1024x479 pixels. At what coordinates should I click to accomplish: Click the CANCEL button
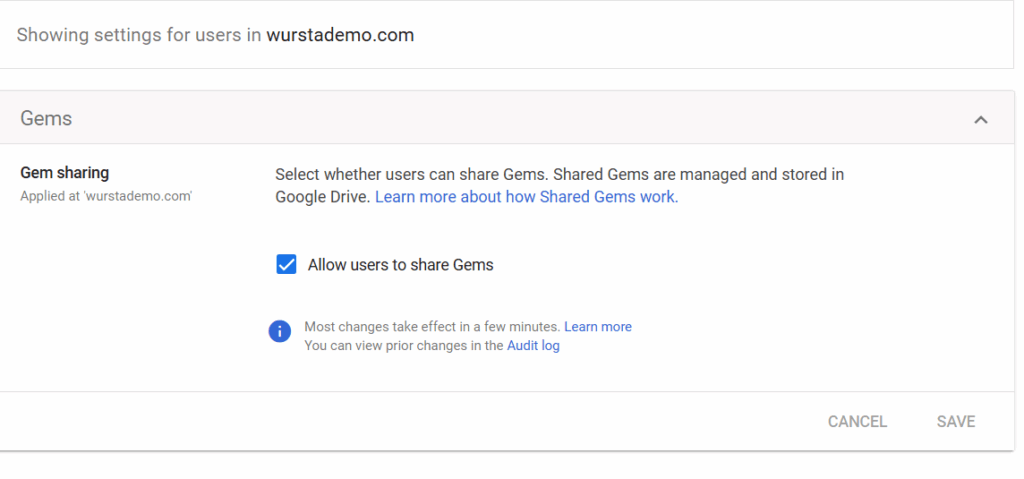coord(857,421)
